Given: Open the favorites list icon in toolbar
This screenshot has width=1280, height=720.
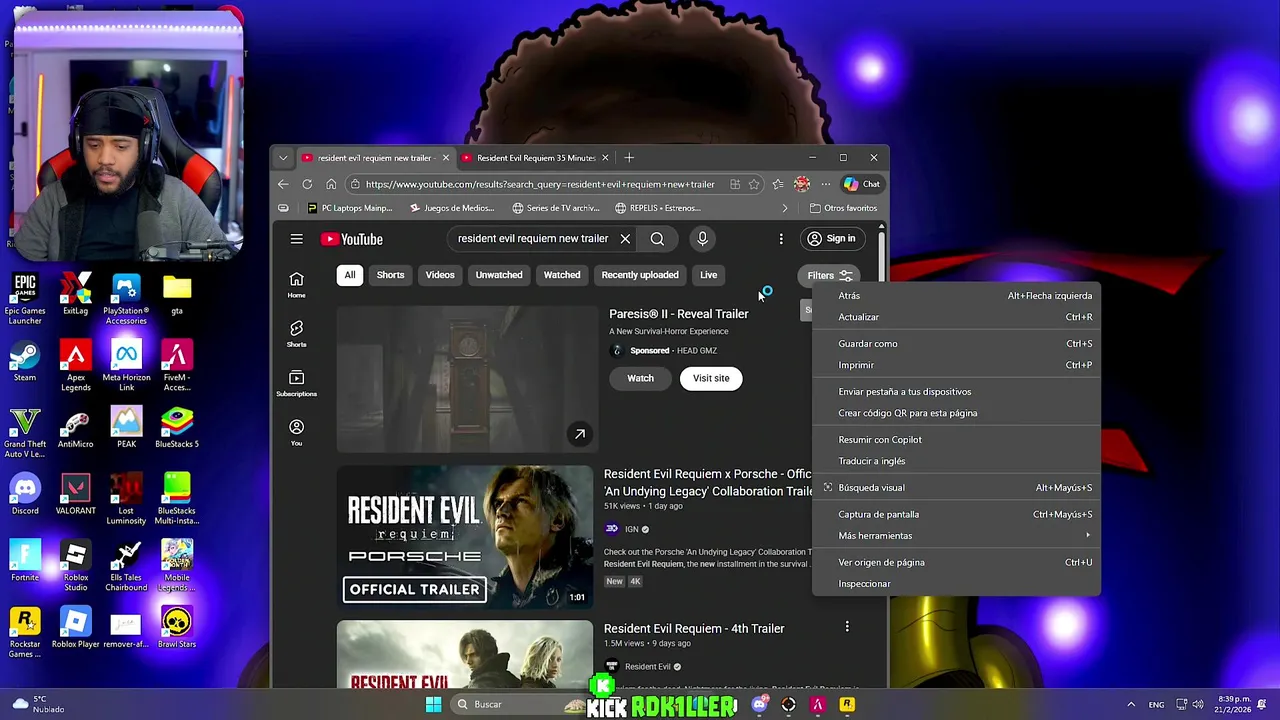Looking at the screenshot, I should (x=778, y=184).
